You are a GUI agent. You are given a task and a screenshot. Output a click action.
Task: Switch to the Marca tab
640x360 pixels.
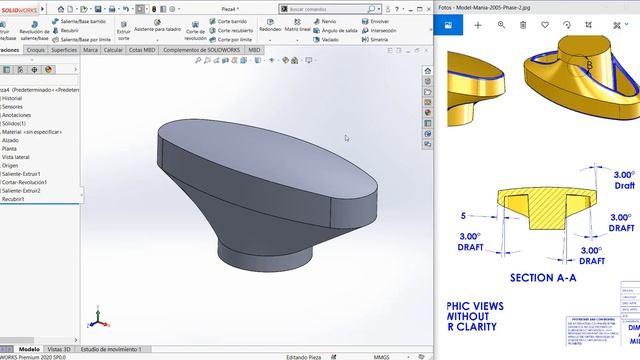pyautogui.click(x=90, y=50)
